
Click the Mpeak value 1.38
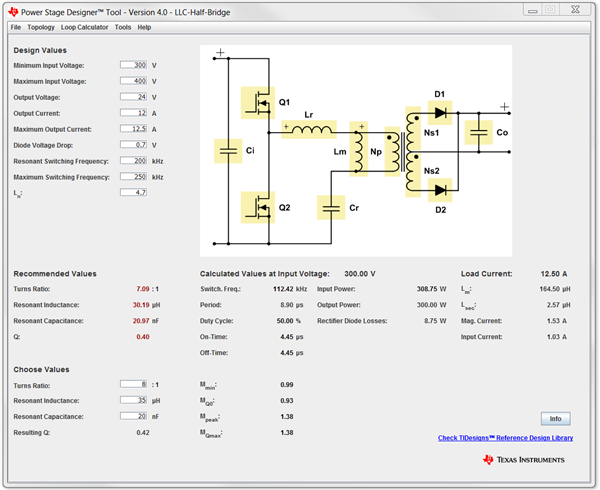[x=287, y=417]
